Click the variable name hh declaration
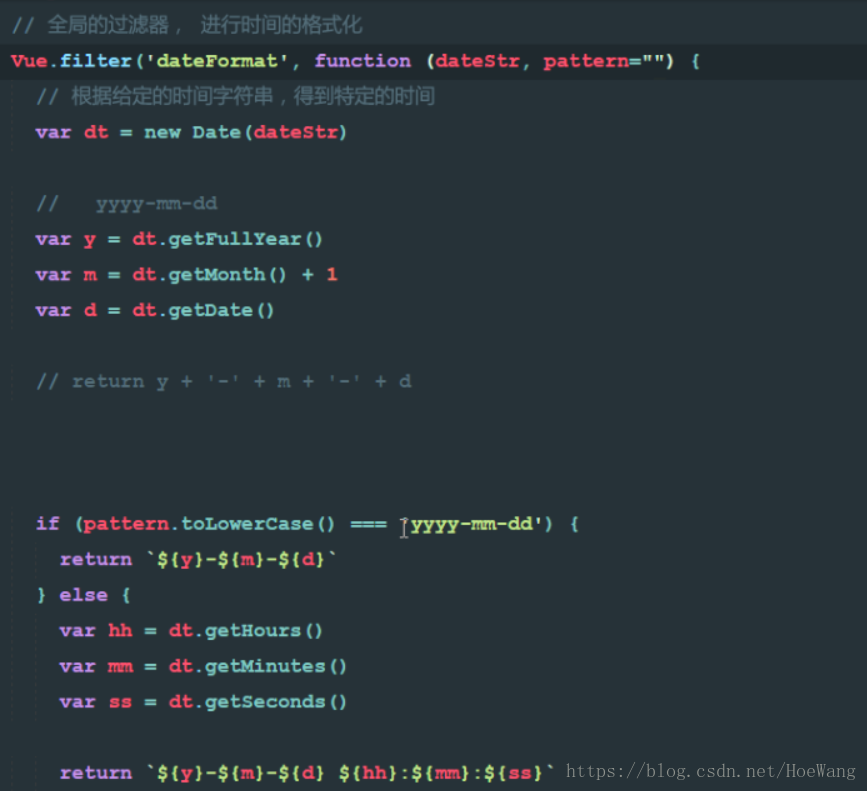 pyautogui.click(x=120, y=630)
